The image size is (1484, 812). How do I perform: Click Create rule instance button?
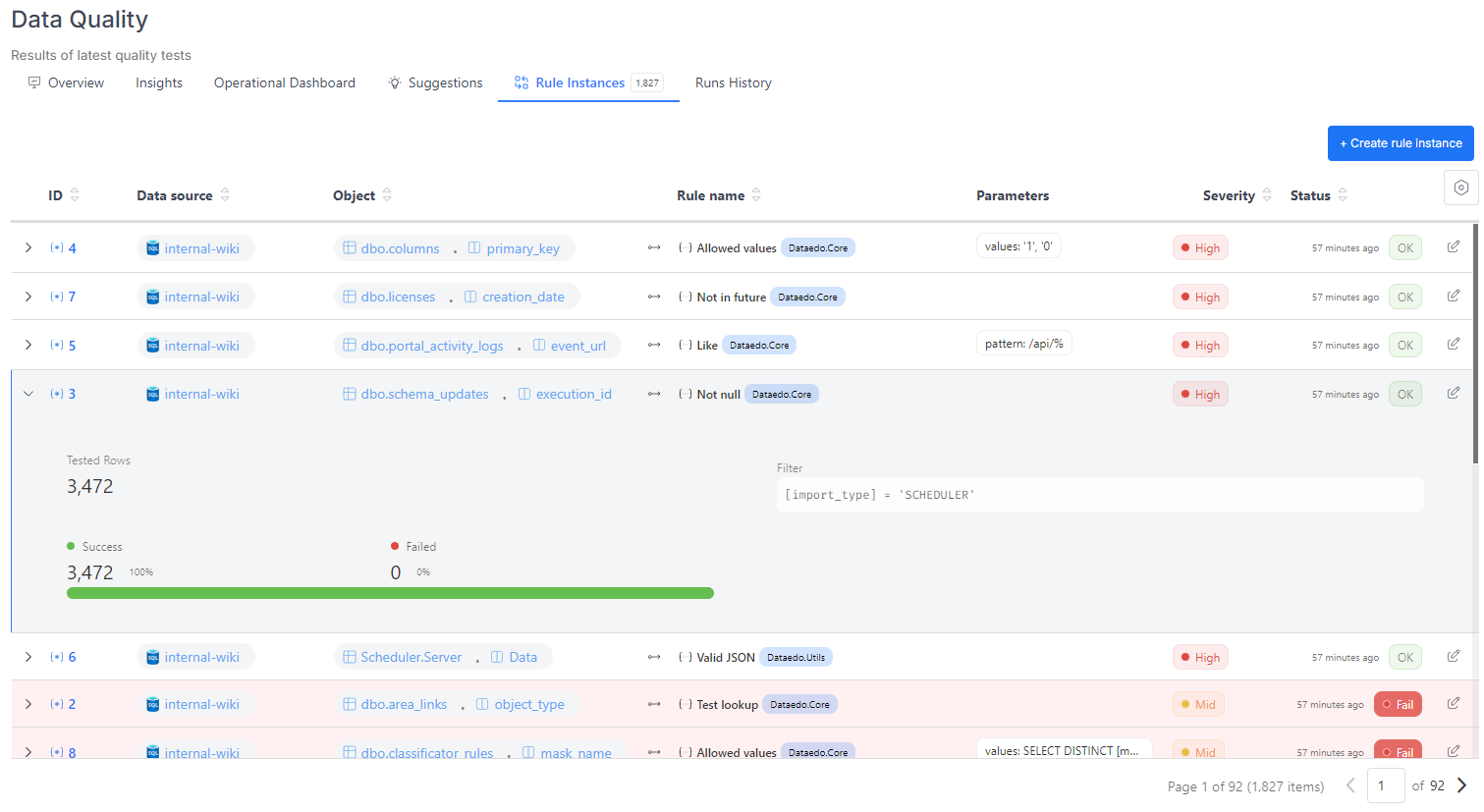[x=1401, y=143]
